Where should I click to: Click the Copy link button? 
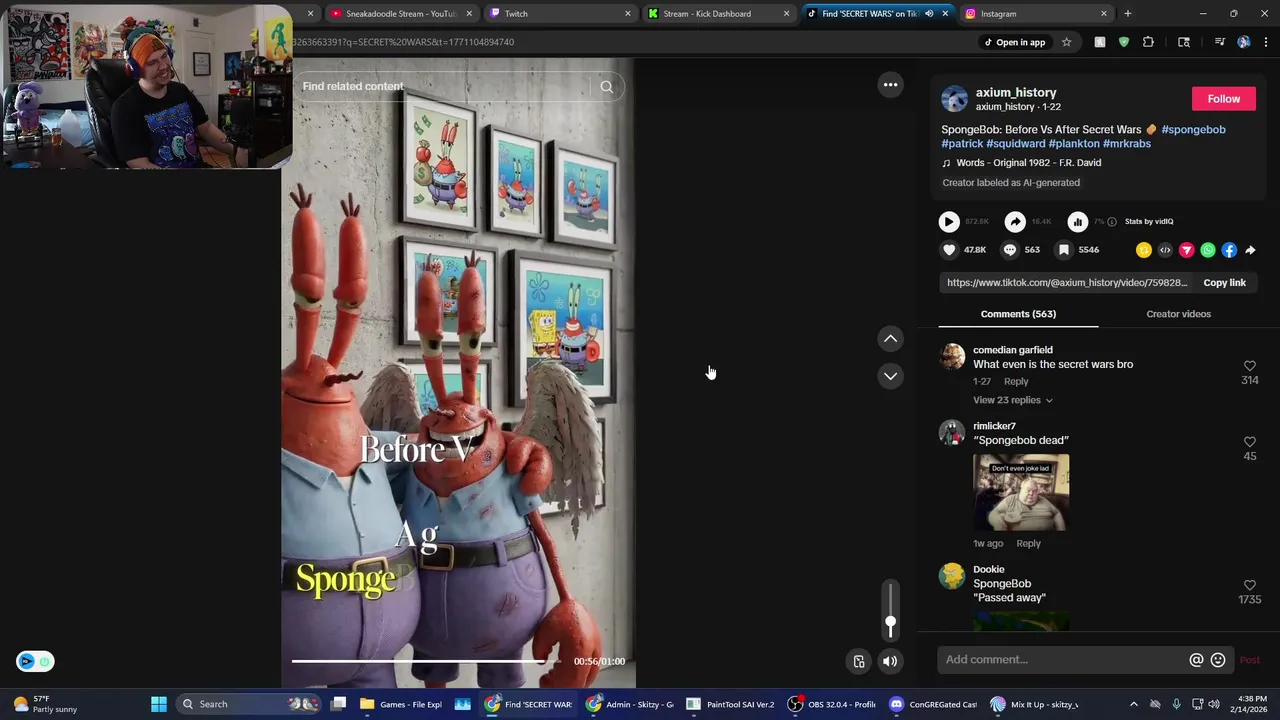1224,283
